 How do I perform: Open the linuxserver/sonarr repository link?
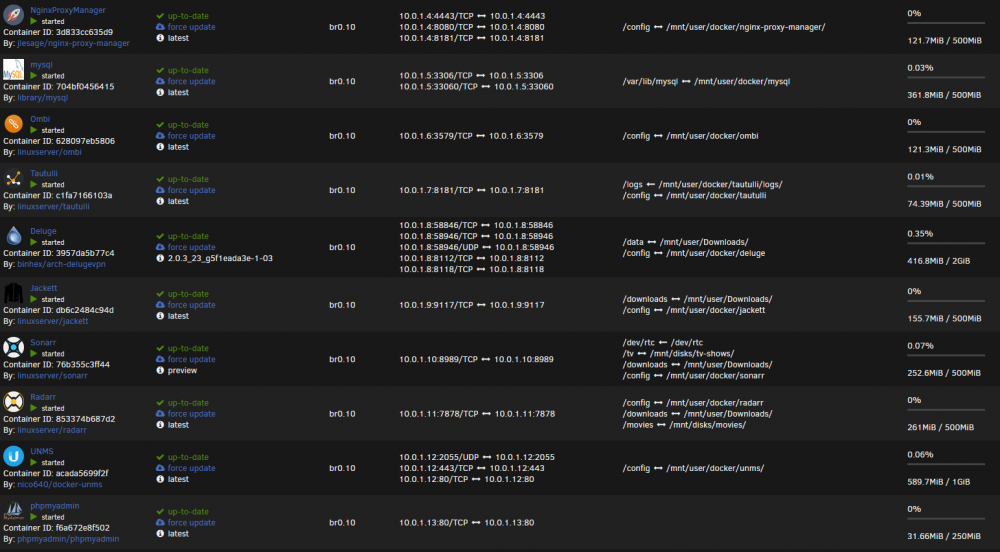coord(52,375)
